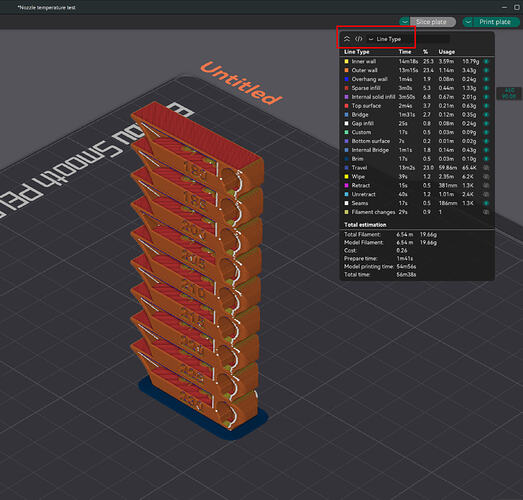Click the purple Internal solid infill swatch

click(346, 97)
